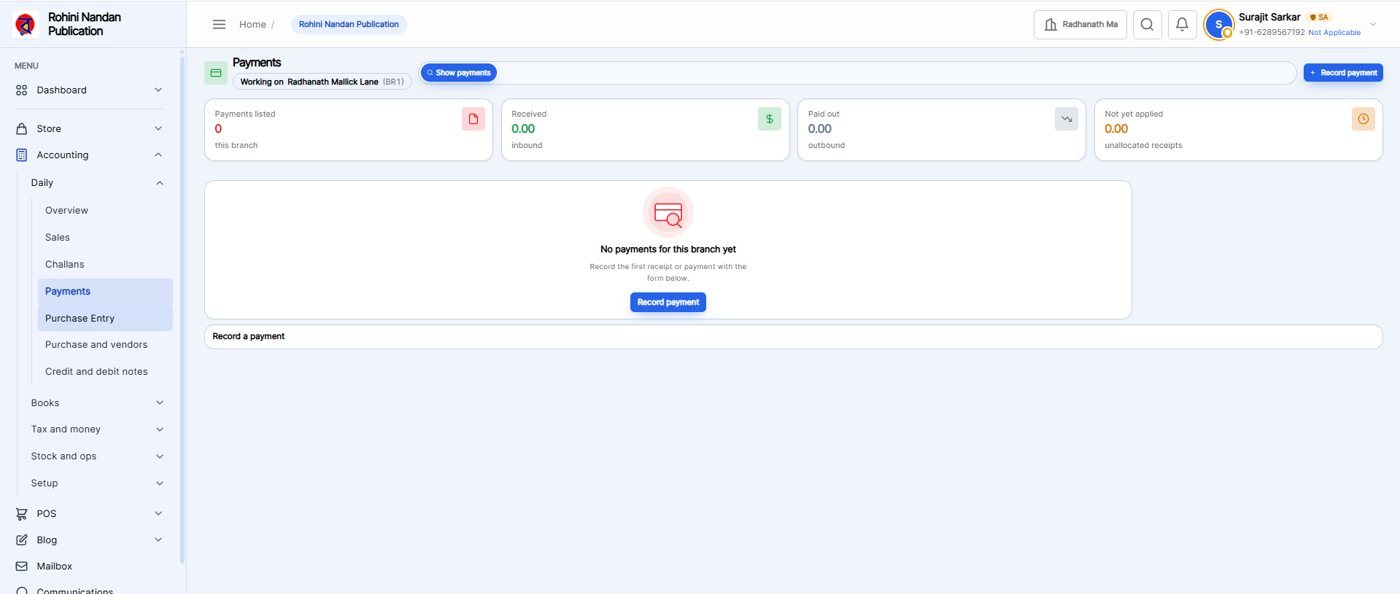Click the Show payments button
Screen dimensions: 1400x594
pyautogui.click(x=459, y=73)
